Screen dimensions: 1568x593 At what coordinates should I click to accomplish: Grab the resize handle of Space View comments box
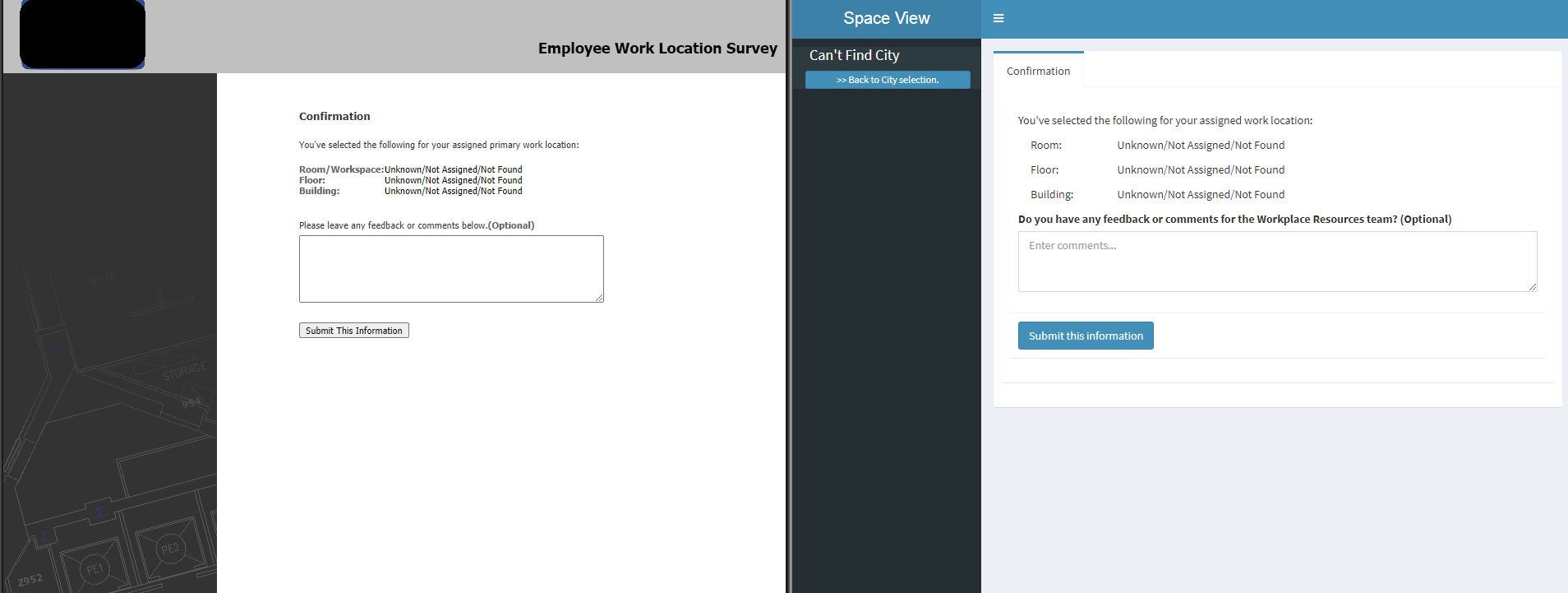pos(1533,287)
